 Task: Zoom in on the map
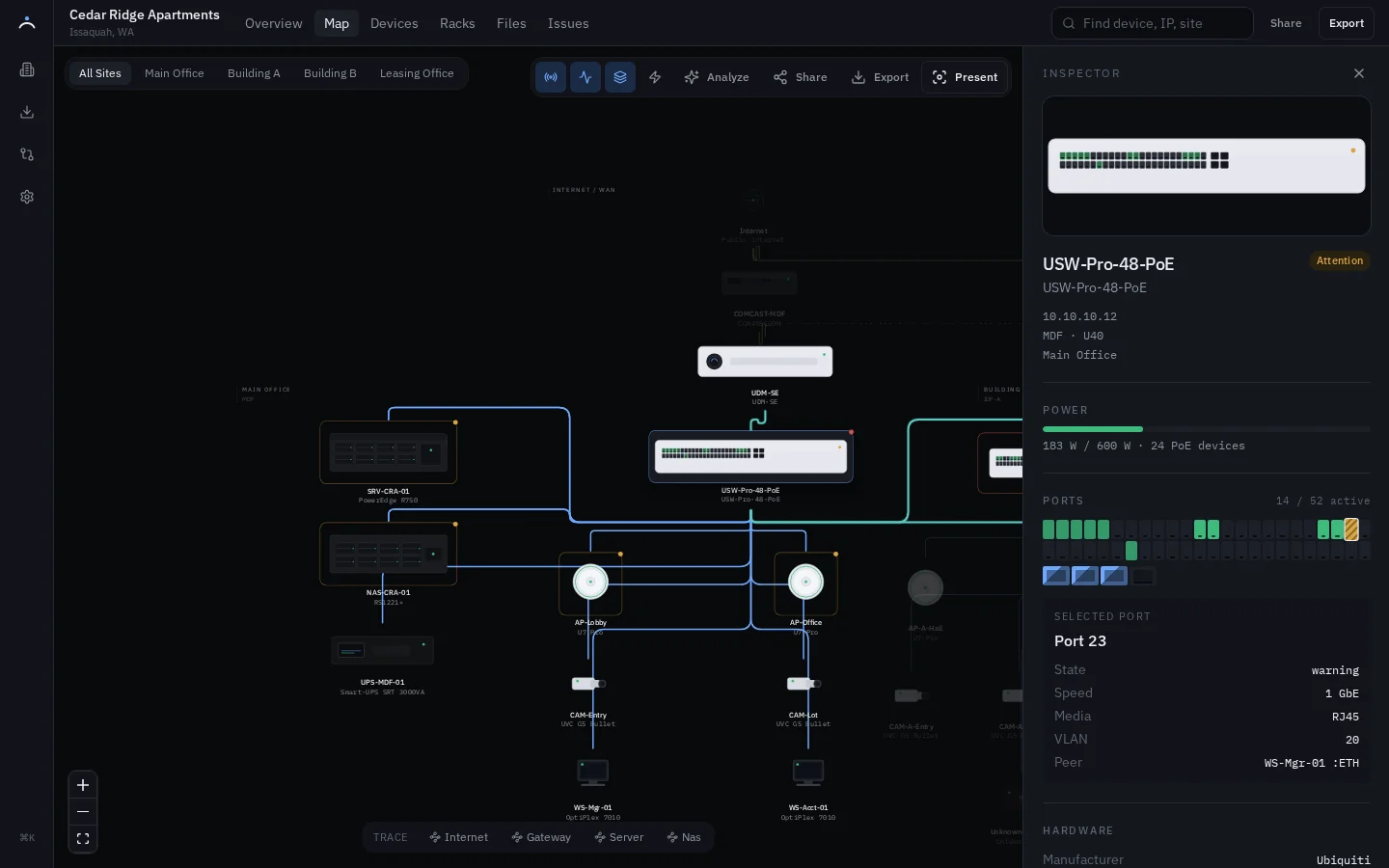click(x=83, y=785)
